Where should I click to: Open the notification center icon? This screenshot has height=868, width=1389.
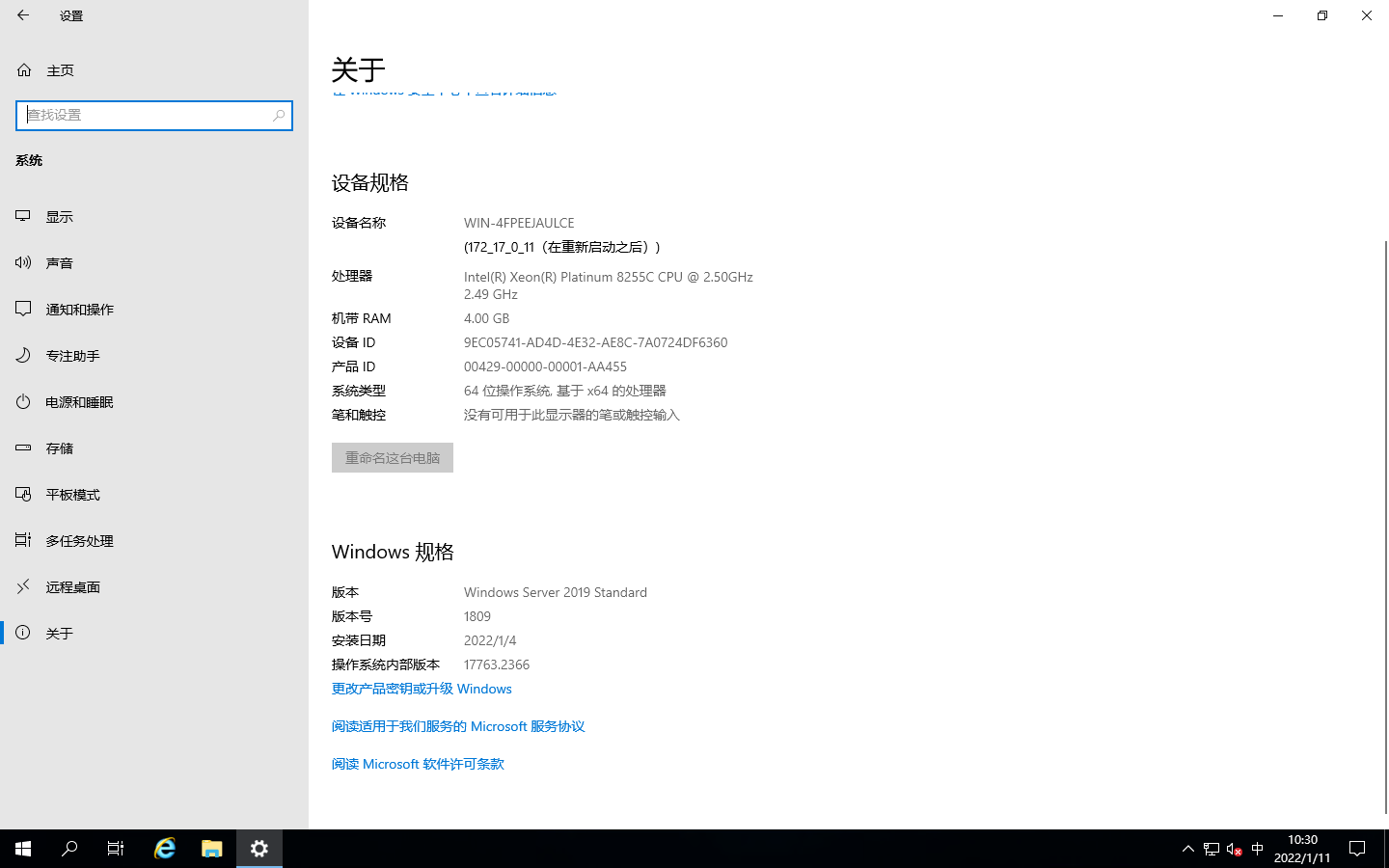[1357, 849]
